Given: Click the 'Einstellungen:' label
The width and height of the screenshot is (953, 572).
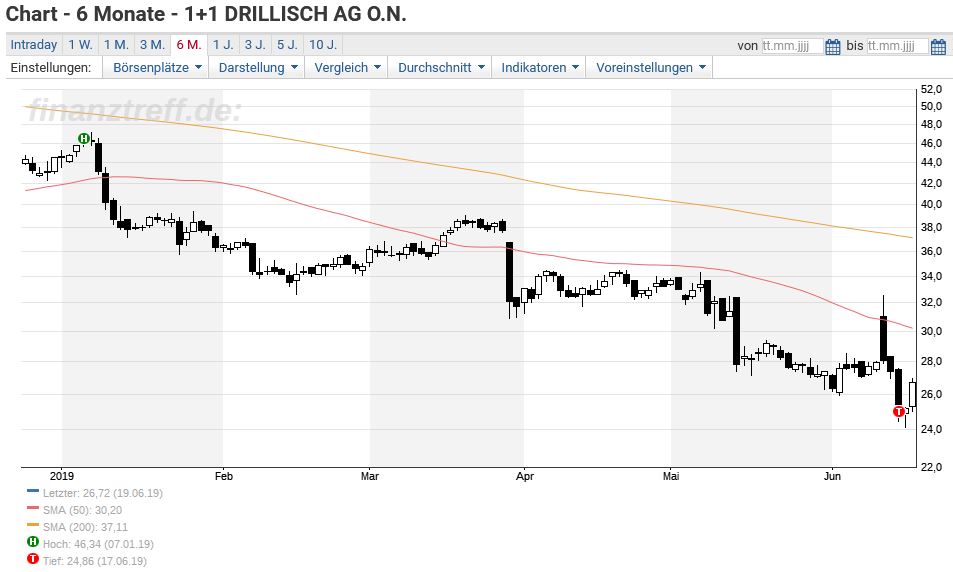Looking at the screenshot, I should [x=51, y=67].
